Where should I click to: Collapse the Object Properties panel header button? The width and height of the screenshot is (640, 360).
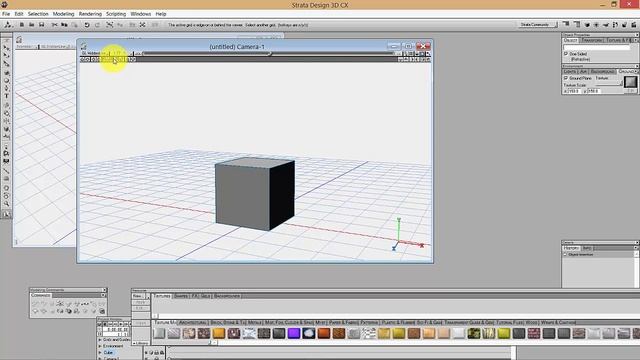point(636,35)
